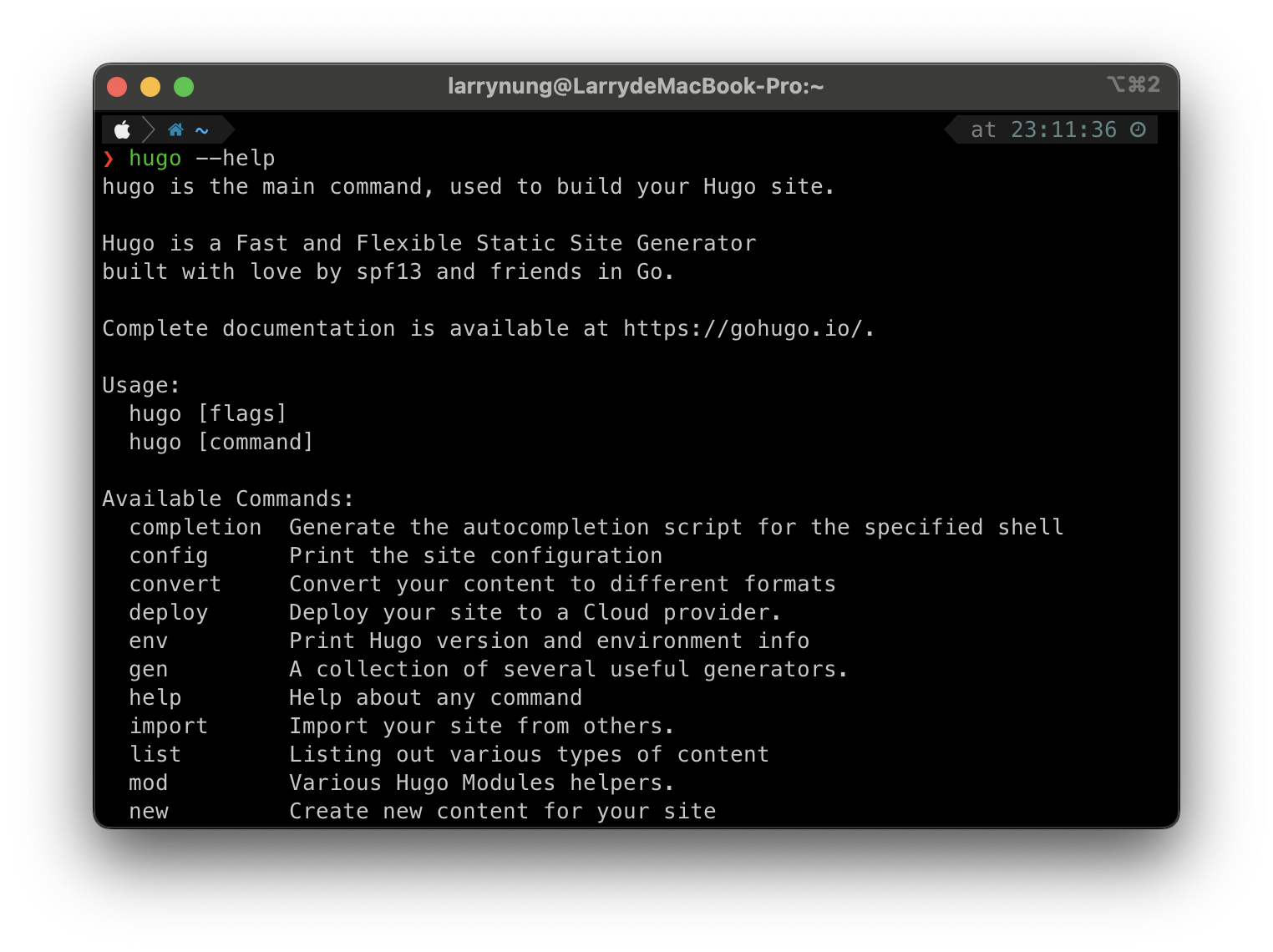Screen dimensions: 1273x952
Task: Minimize the terminal with yellow button
Action: coord(150,87)
